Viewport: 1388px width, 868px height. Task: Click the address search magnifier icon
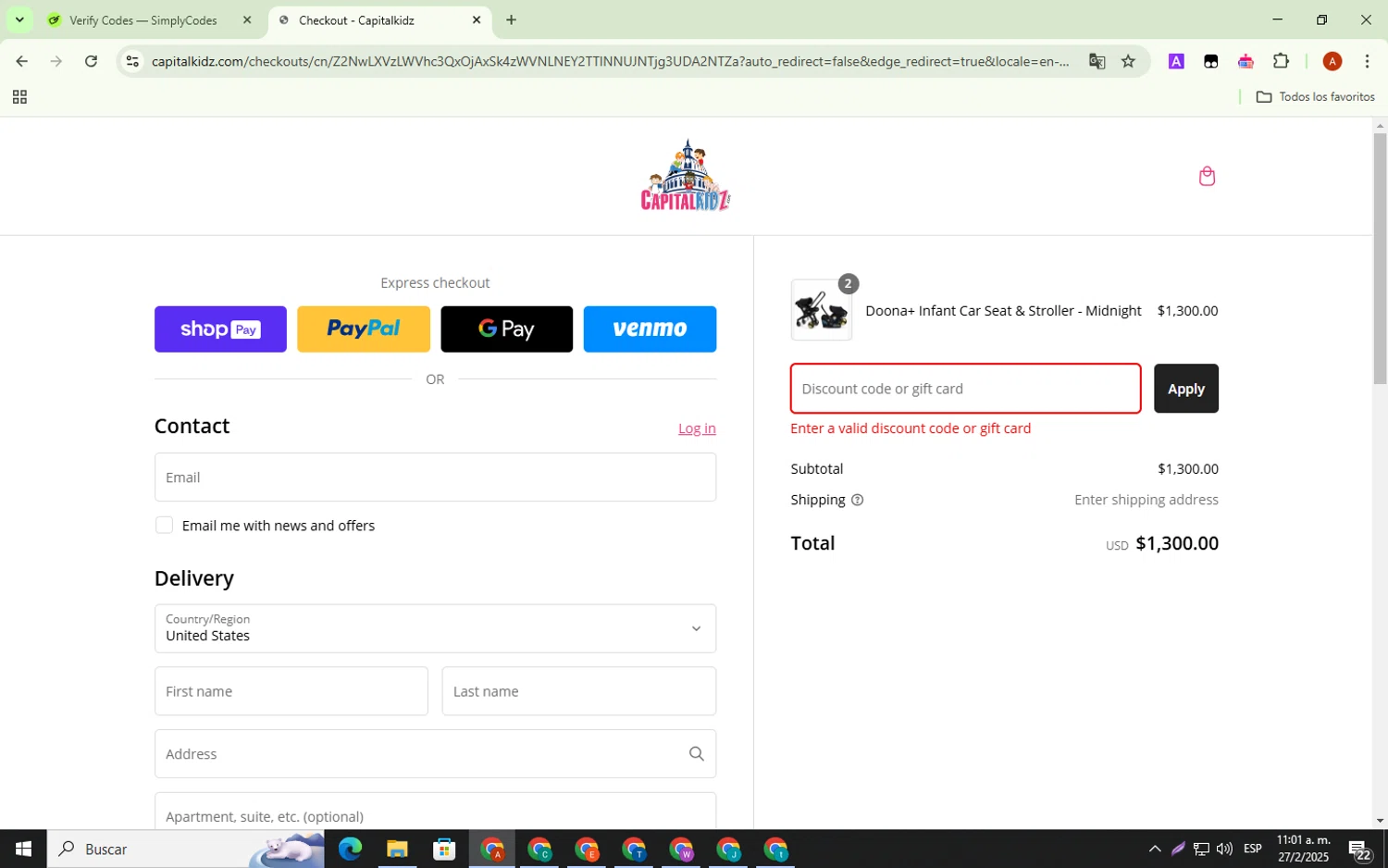(696, 754)
